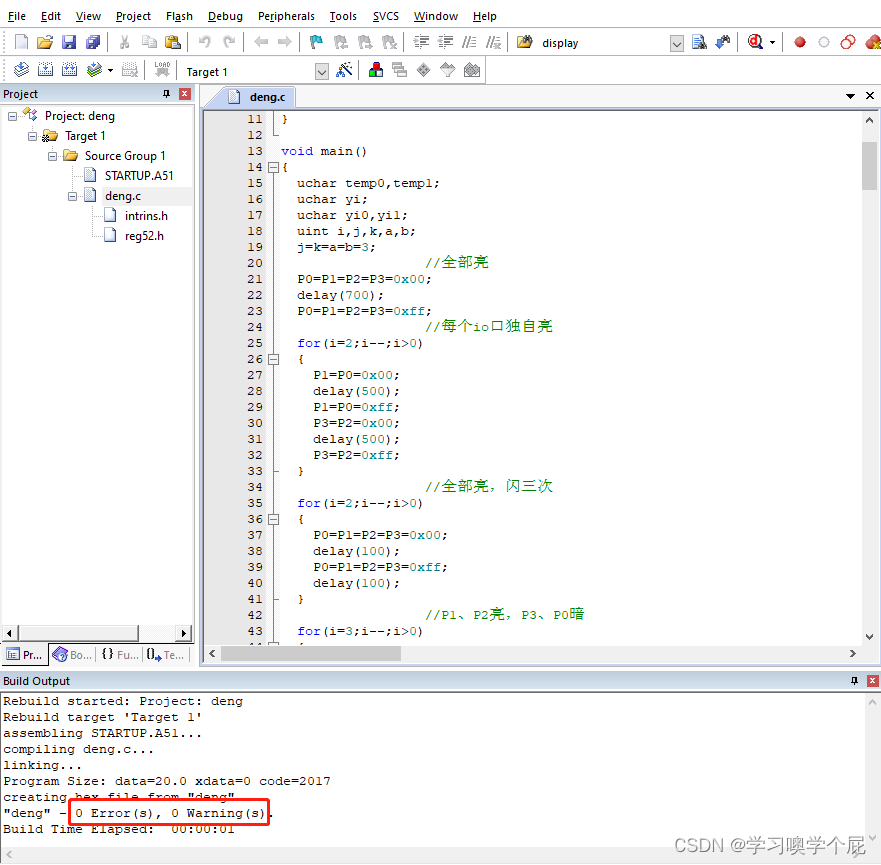Fold the for block at line 36

coord(274,520)
